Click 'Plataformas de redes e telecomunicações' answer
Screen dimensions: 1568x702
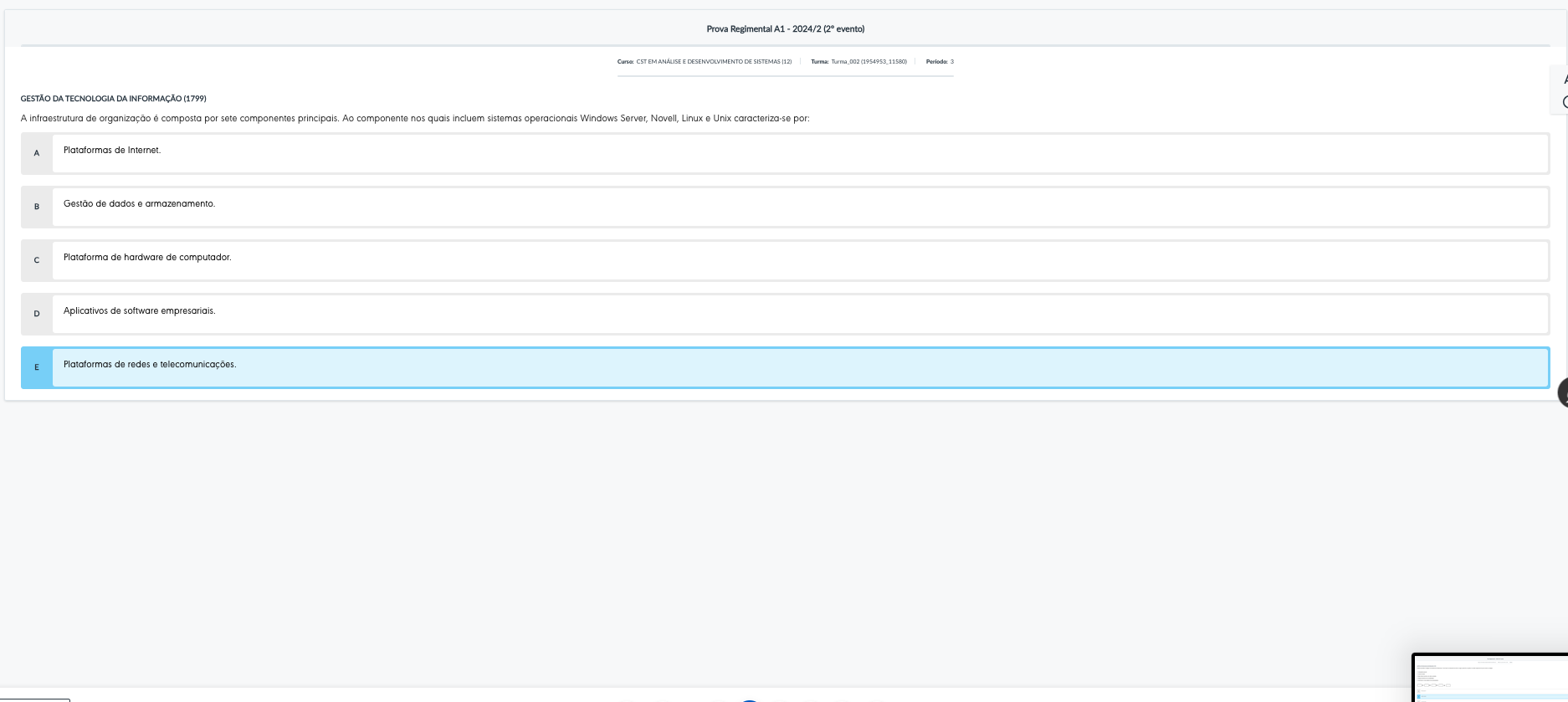[x=150, y=365]
